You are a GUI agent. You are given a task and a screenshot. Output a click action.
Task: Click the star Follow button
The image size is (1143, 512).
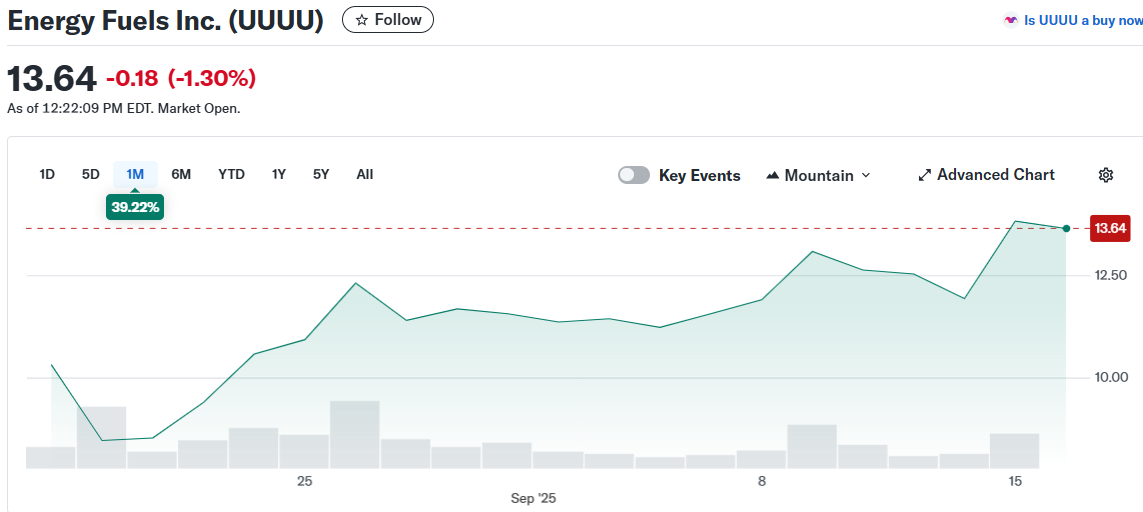click(388, 20)
